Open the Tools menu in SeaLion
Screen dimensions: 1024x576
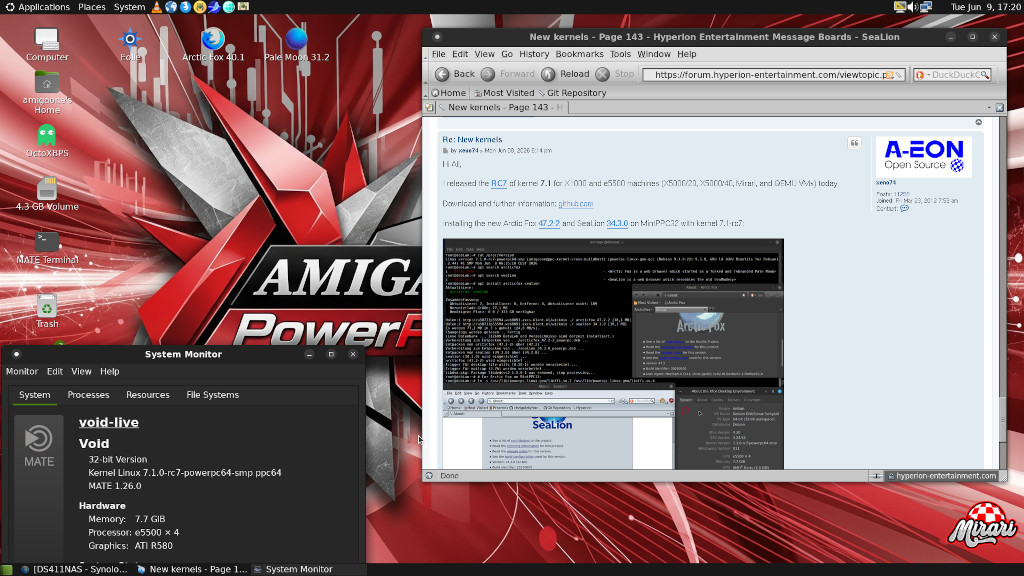[620, 54]
